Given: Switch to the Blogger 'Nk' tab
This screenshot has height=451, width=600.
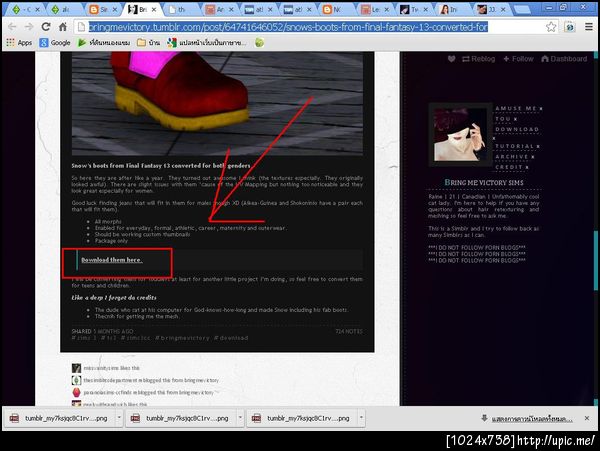Looking at the screenshot, I should (x=335, y=10).
